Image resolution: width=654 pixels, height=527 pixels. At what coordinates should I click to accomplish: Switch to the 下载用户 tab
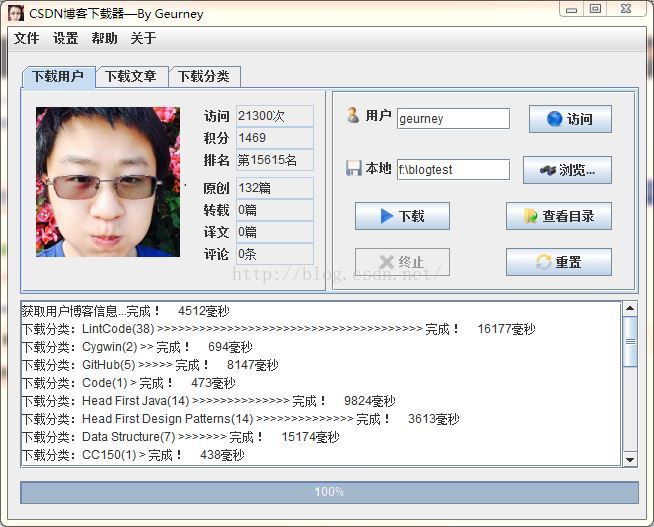[58, 77]
